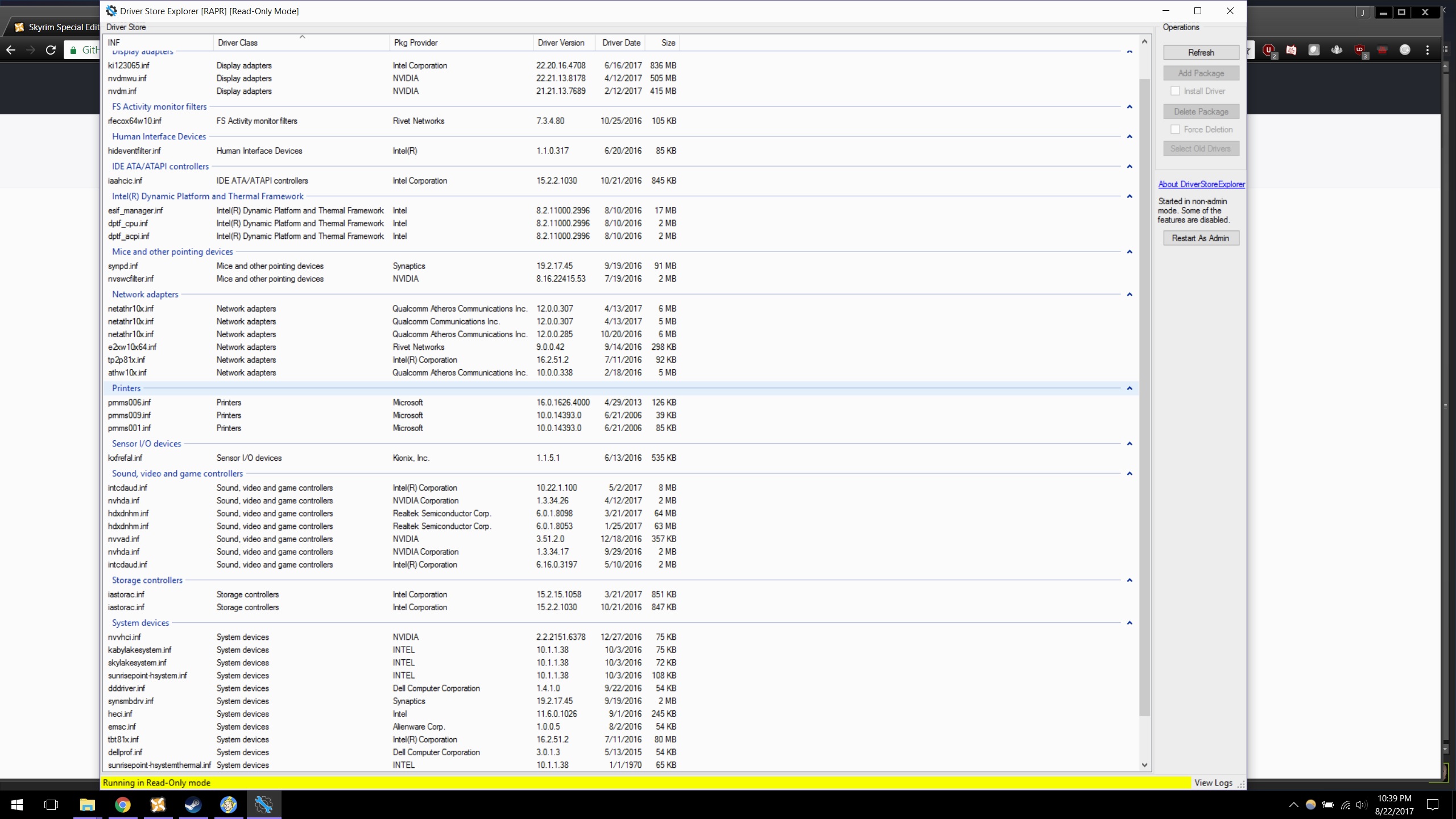
Task: Collapse the System devices group
Action: click(x=1130, y=623)
